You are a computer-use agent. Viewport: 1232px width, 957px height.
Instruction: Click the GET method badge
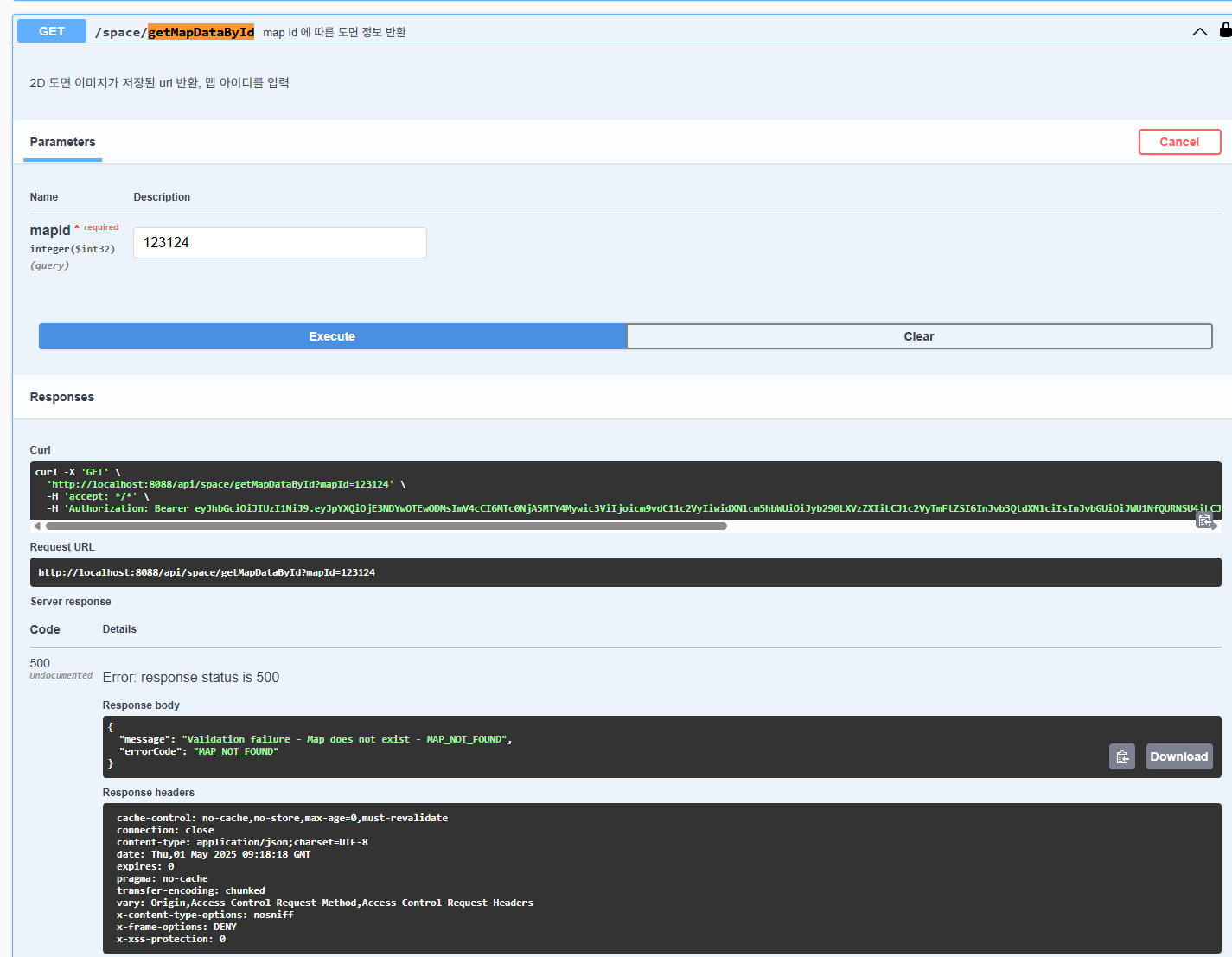[x=52, y=31]
